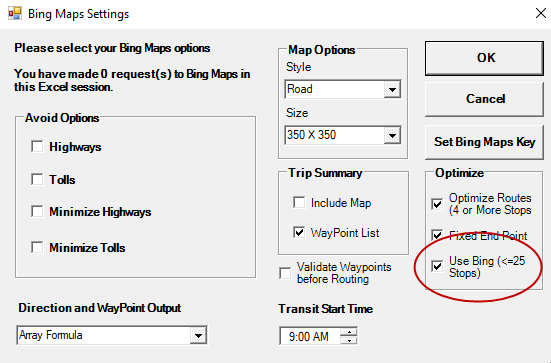Disable the Fixed End Point checkbox
This screenshot has height=363, width=551.
point(437,235)
